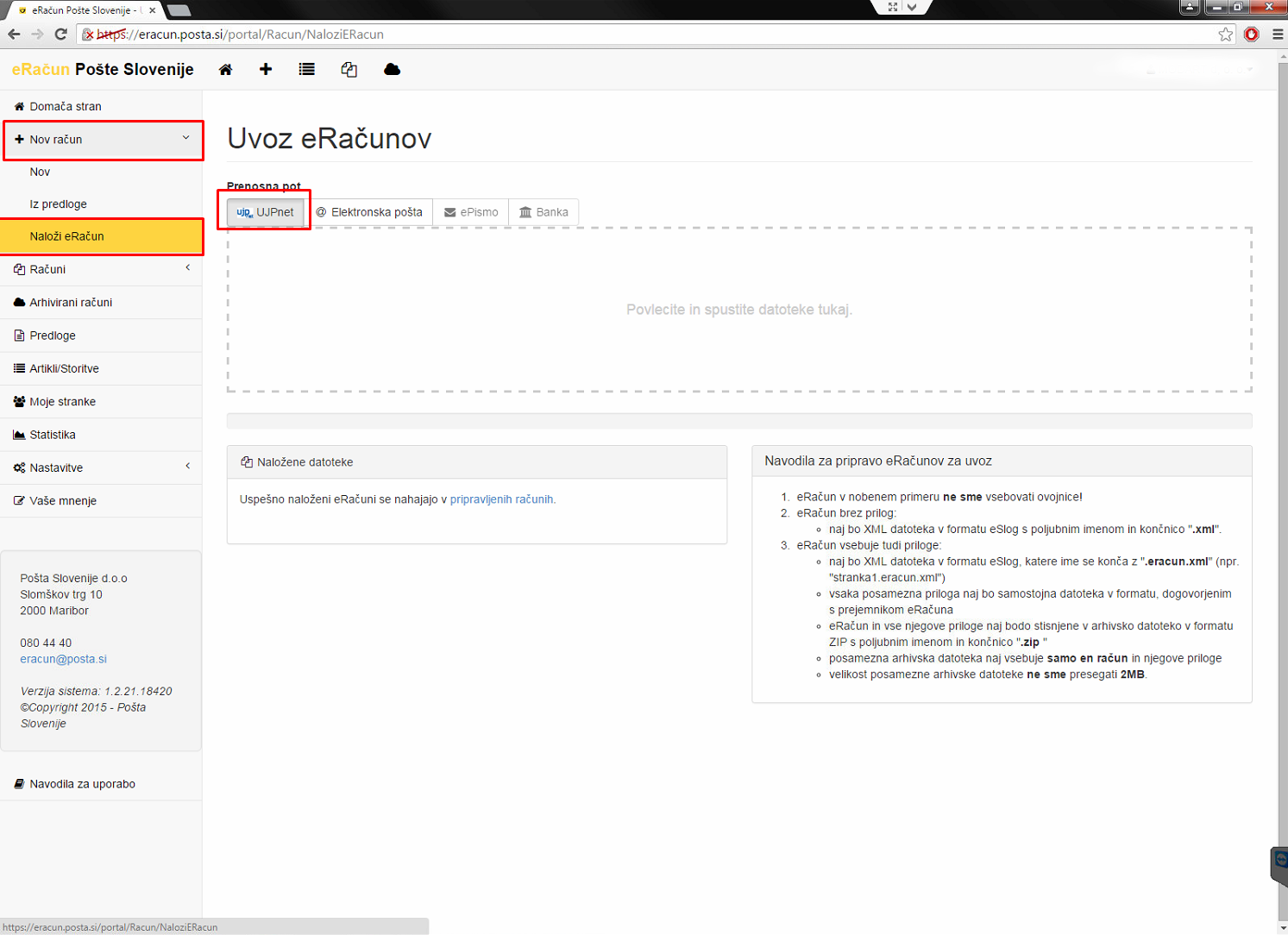Select Nov under Nov račun

coord(101,172)
